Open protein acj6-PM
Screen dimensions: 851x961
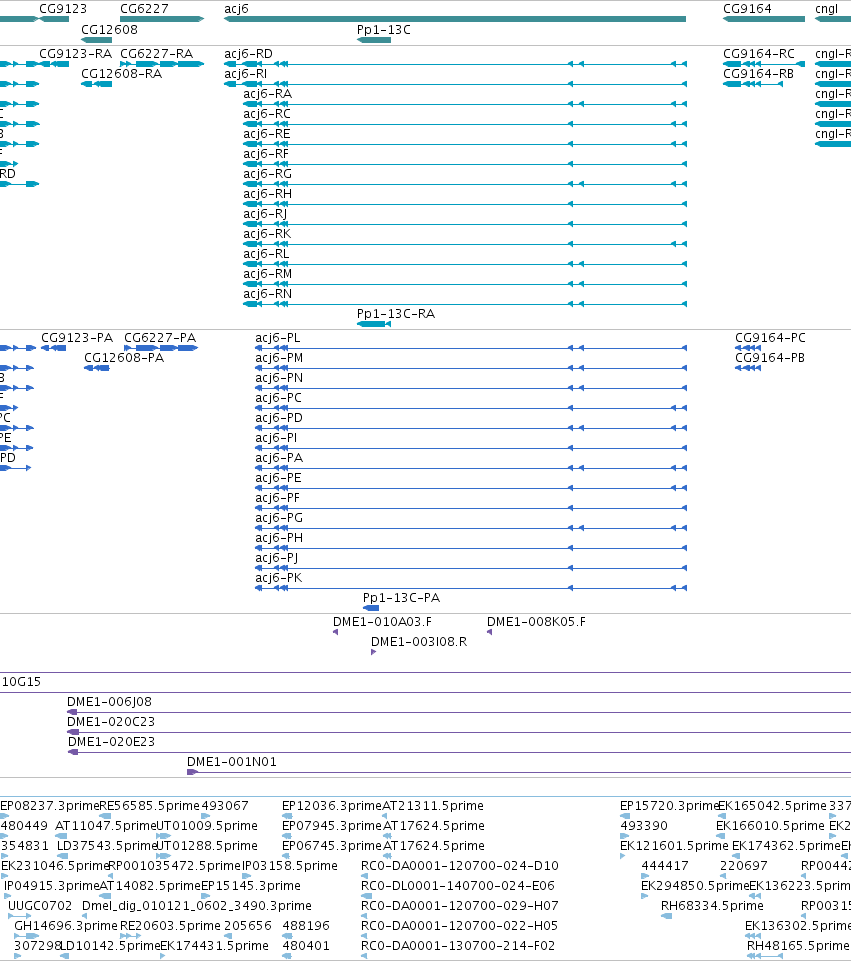pos(279,358)
